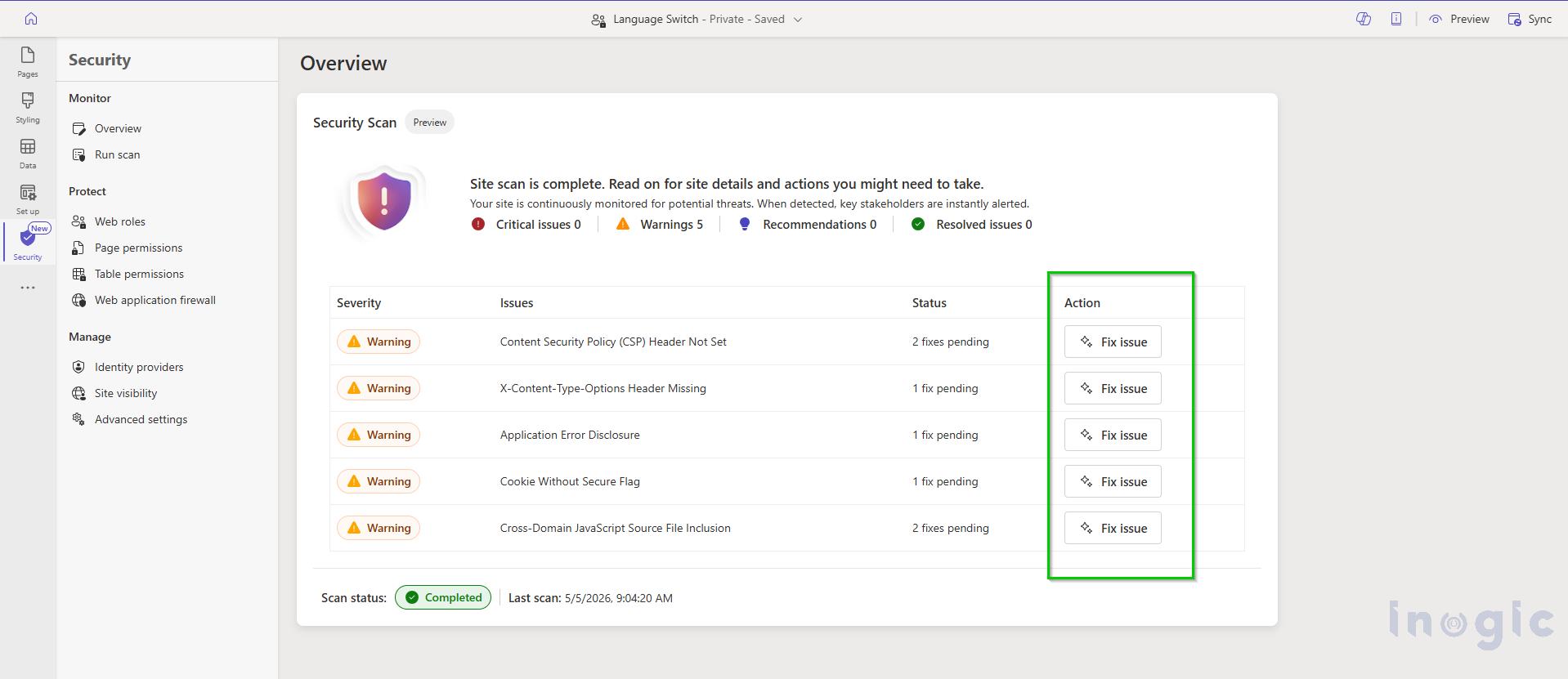Click Warning badge for Cookie Without Secure Flag
Image resolution: width=1568 pixels, height=679 pixels.
[x=379, y=481]
